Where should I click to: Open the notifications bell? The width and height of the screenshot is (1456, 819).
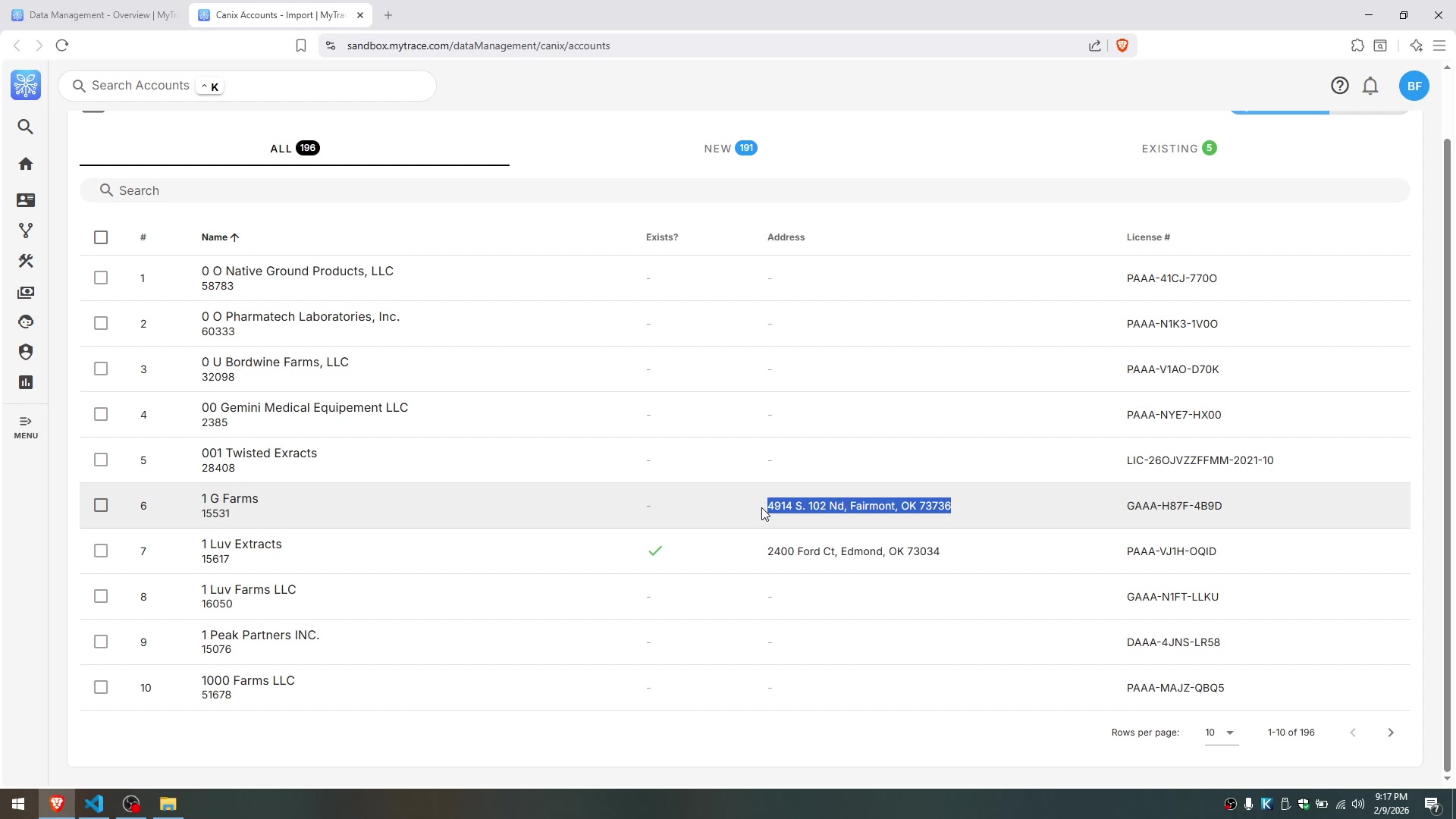pyautogui.click(x=1370, y=86)
